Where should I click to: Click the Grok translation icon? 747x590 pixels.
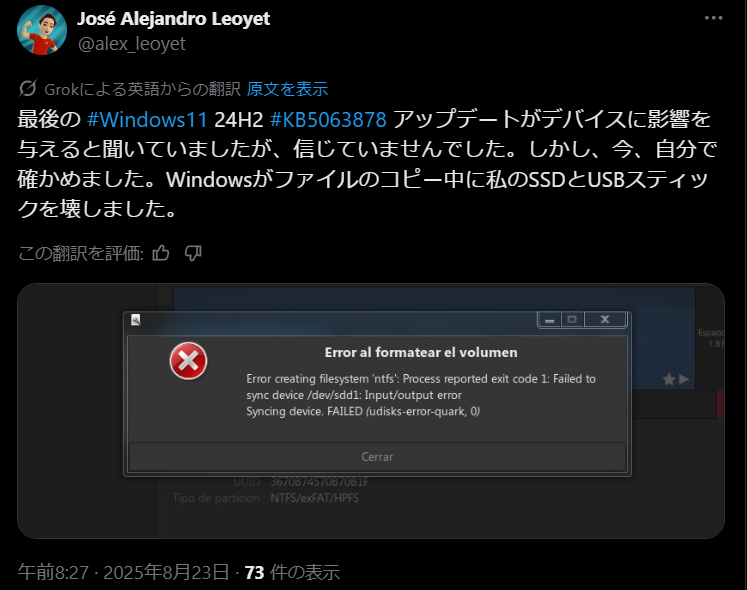point(28,89)
